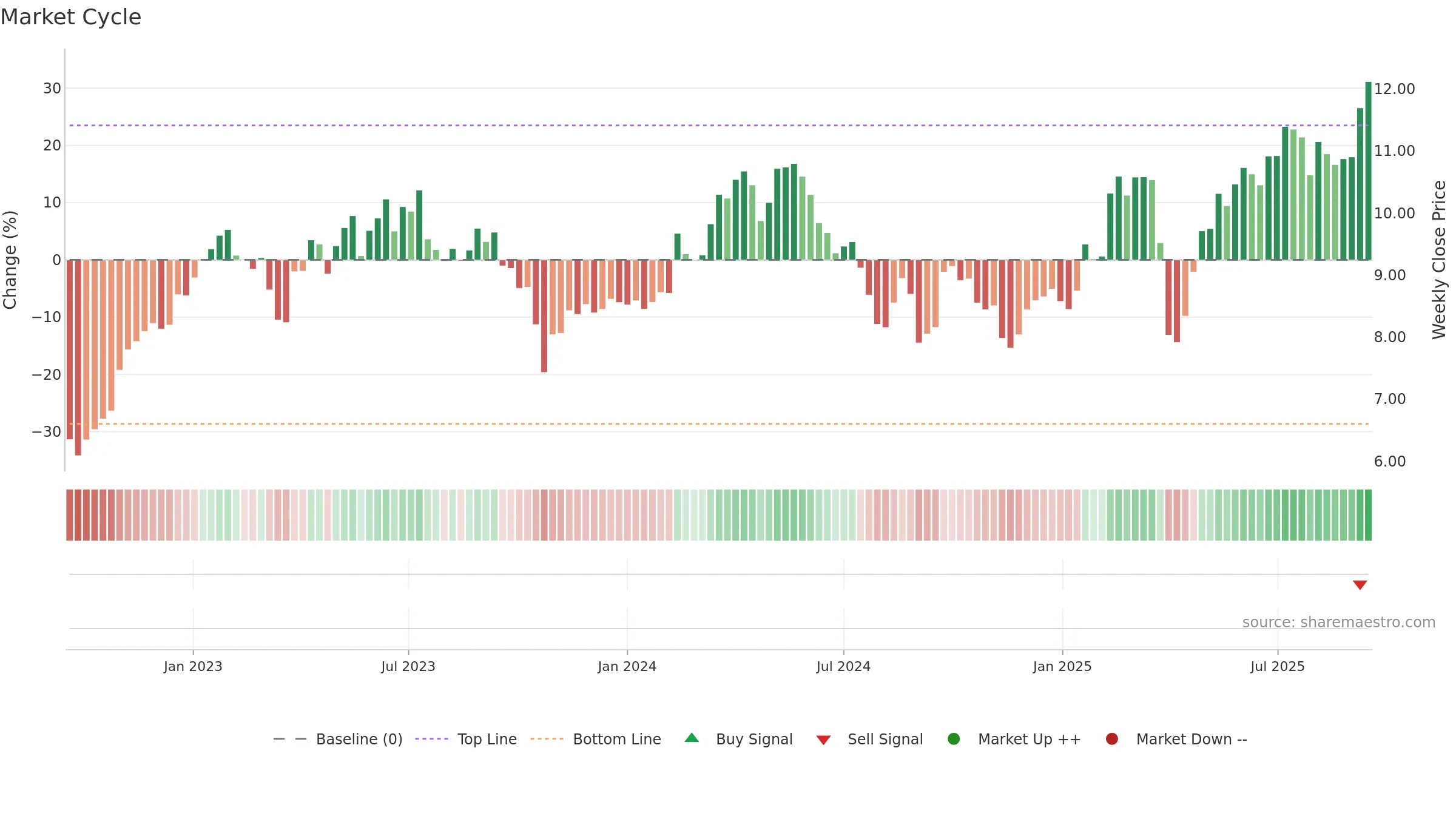The image size is (1456, 819).
Task: Click the orange dotted bottom line on chart
Action: point(719,424)
